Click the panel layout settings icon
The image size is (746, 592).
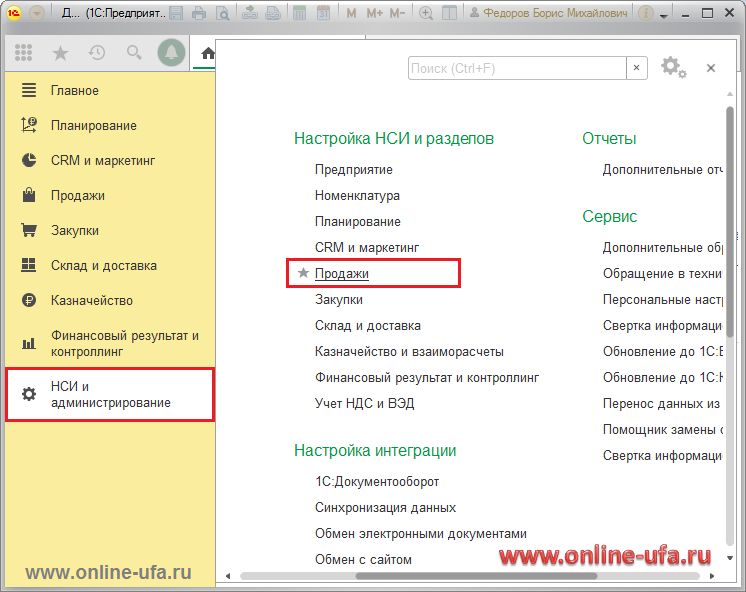click(449, 13)
